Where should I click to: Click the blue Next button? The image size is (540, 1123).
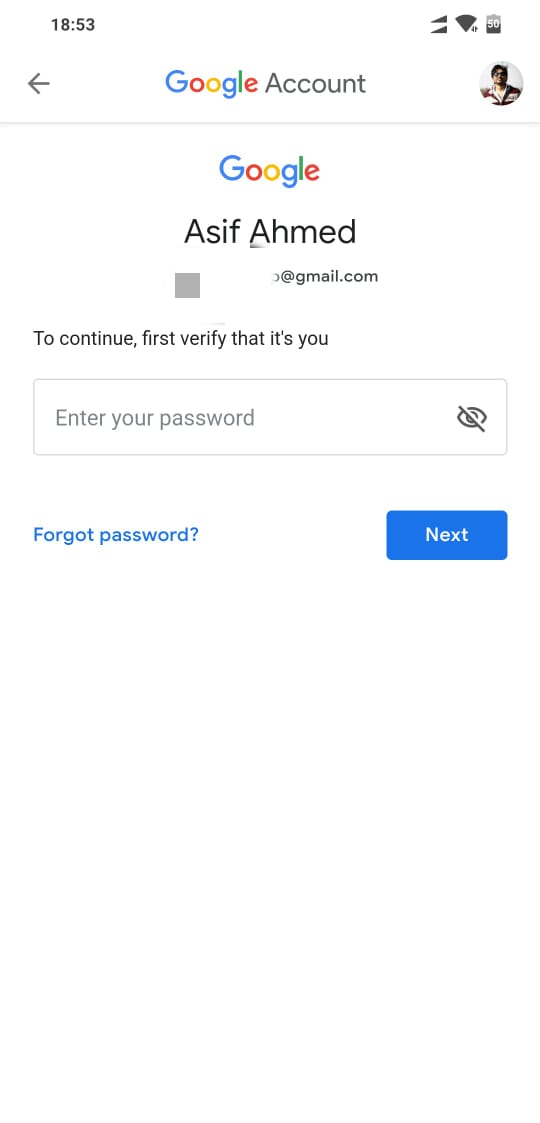coord(447,535)
